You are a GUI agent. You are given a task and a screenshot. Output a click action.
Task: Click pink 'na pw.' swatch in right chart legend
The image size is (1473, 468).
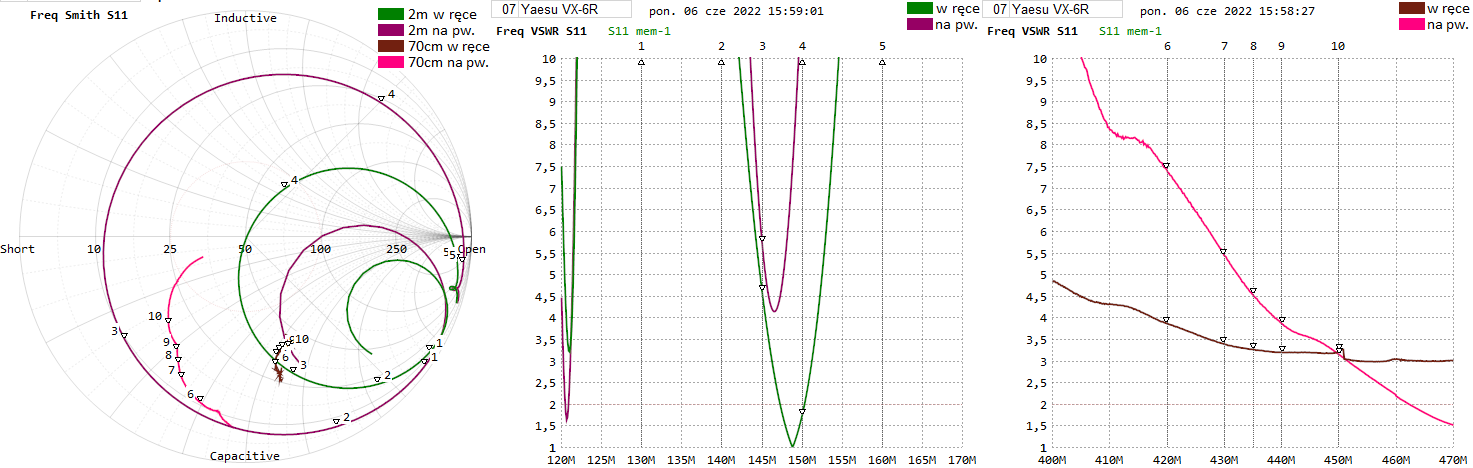coord(1410,24)
